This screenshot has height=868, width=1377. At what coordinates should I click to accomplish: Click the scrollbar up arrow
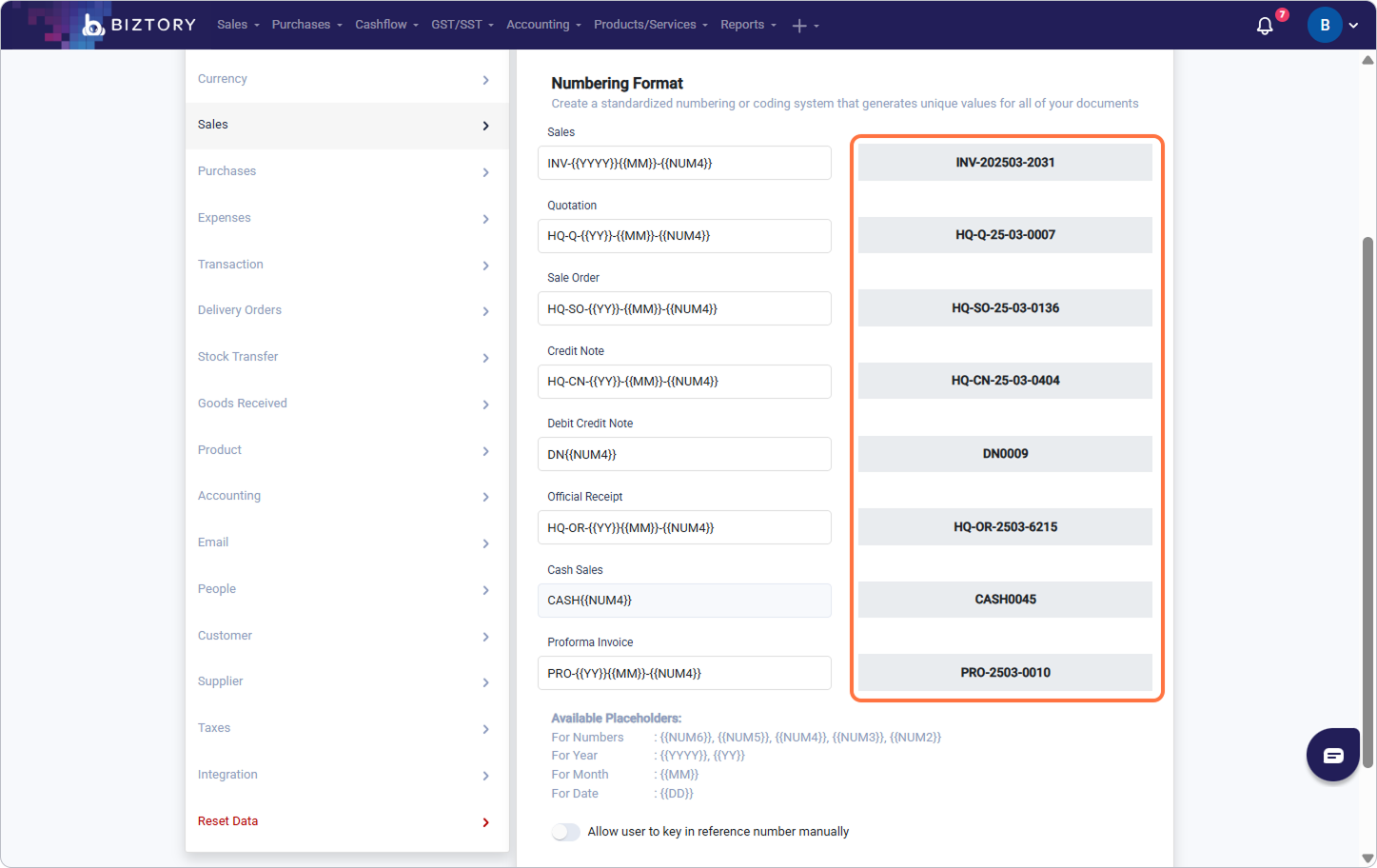[1367, 60]
